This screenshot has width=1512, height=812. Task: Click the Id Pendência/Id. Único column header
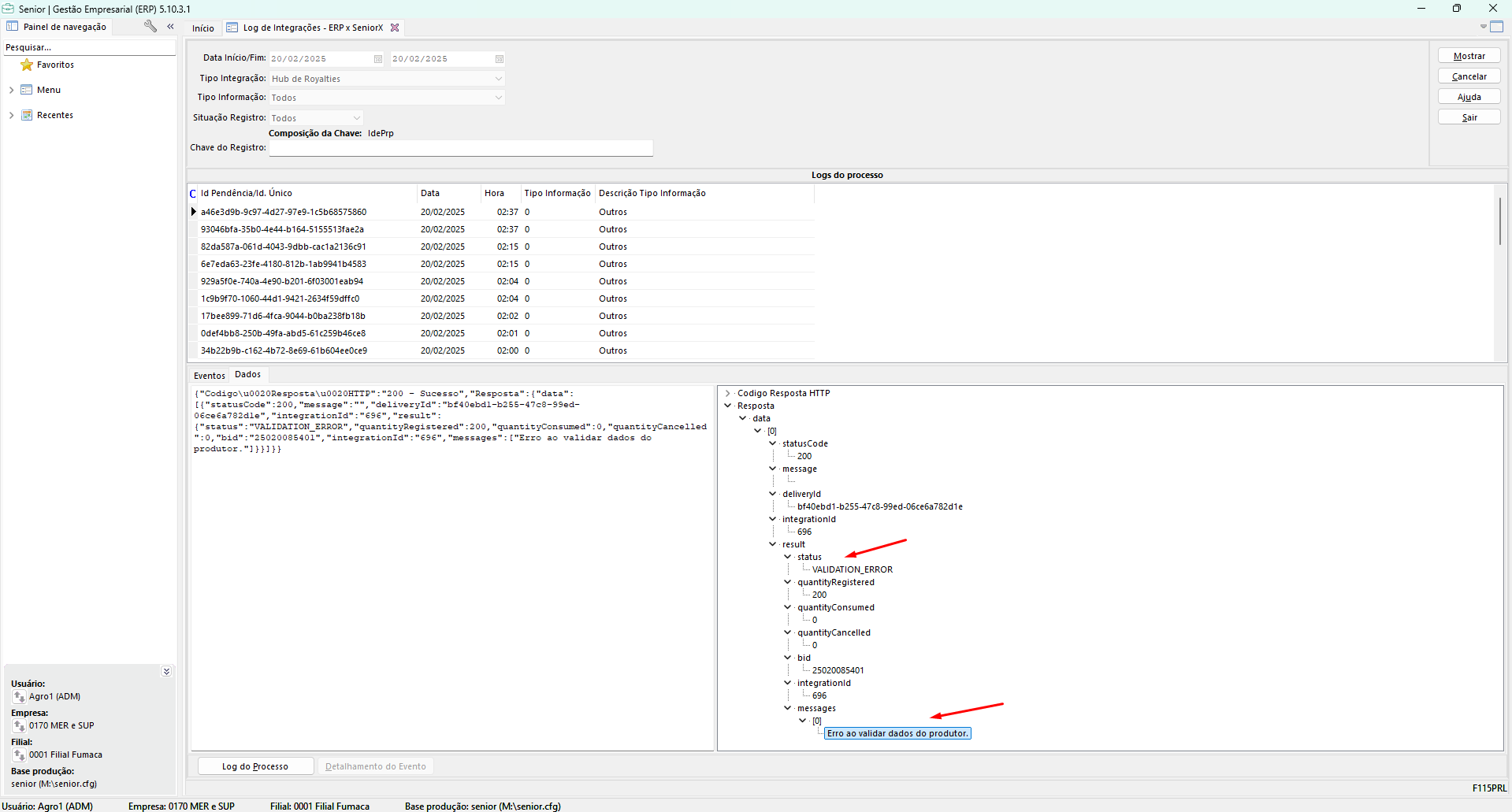(x=307, y=193)
